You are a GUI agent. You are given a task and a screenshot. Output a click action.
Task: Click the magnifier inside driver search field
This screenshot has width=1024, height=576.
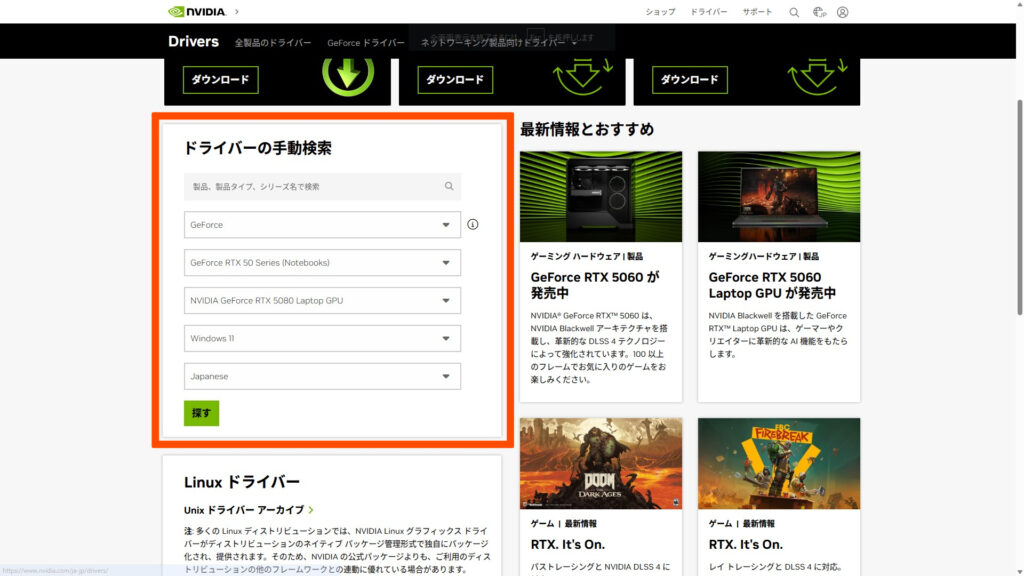tap(449, 186)
